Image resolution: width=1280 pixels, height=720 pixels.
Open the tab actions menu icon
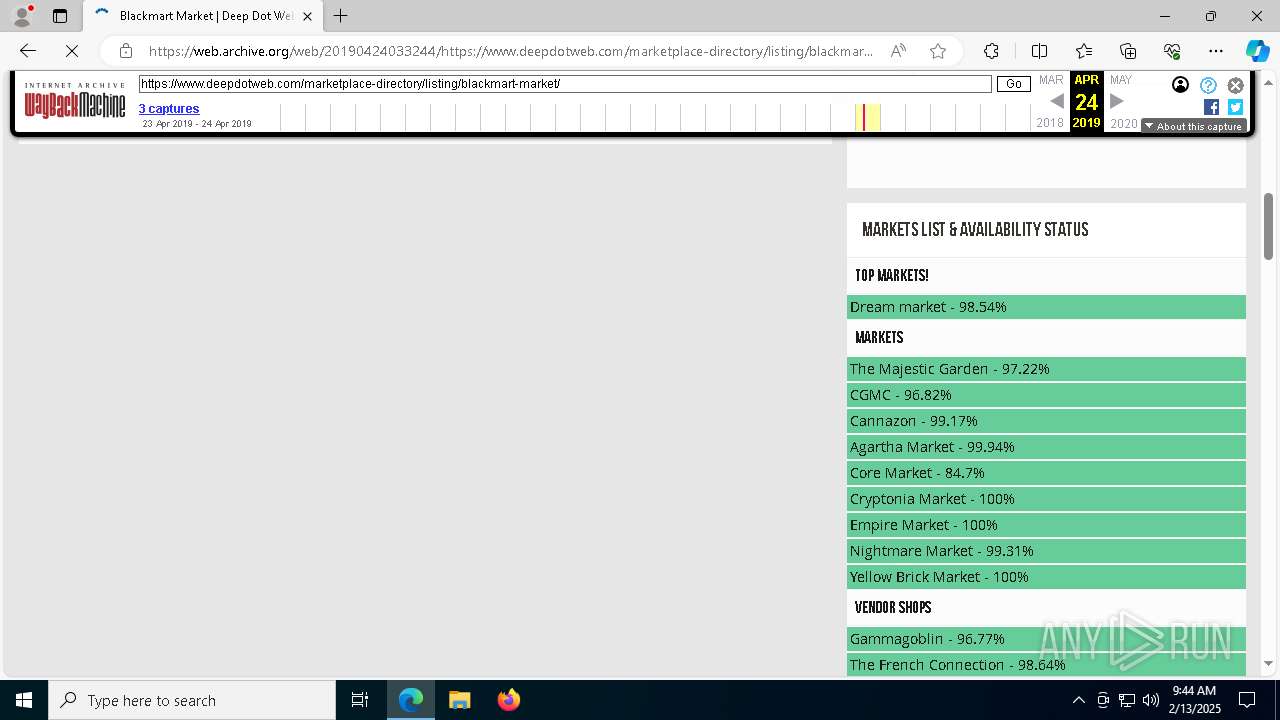(60, 16)
